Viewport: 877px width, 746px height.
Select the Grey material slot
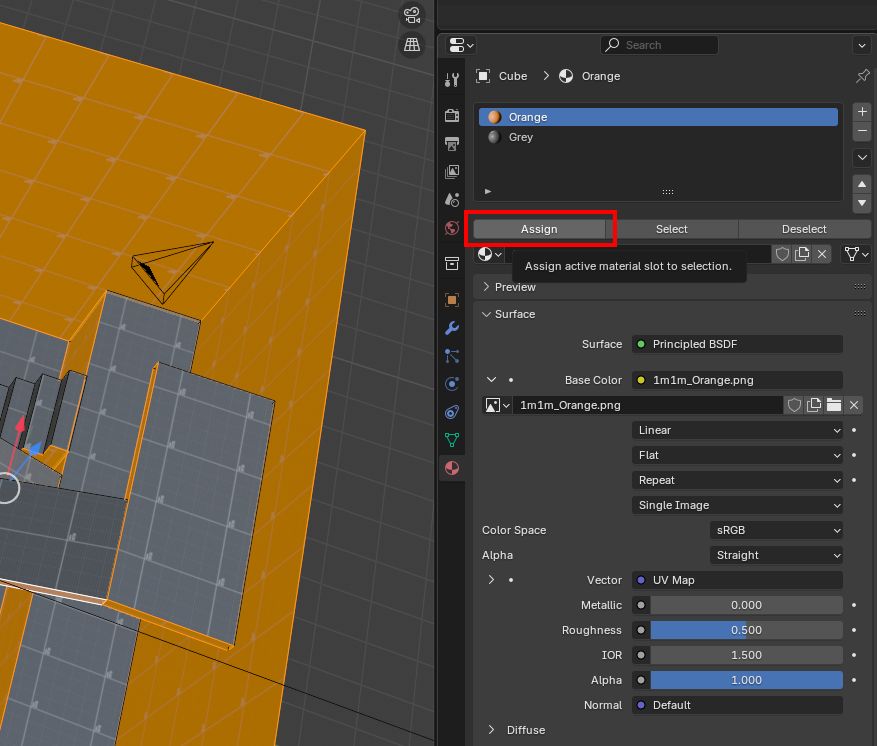[x=521, y=137]
